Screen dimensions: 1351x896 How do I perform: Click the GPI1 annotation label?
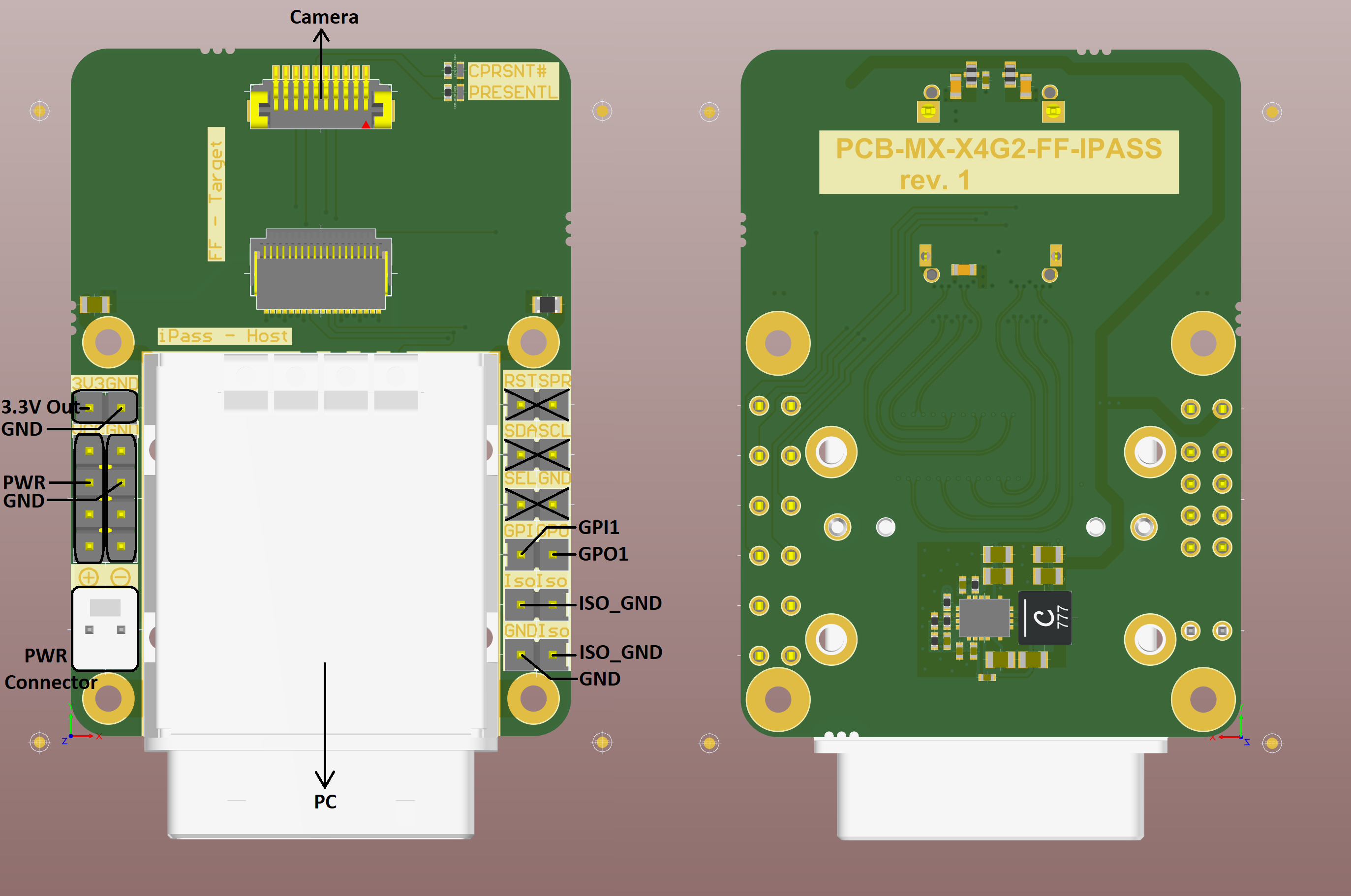(x=599, y=527)
